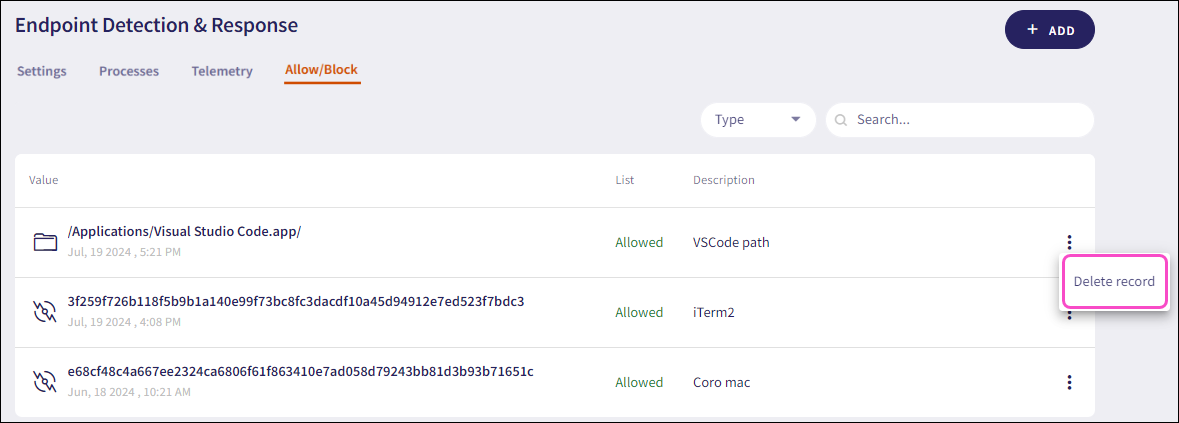
Task: Switch to the Settings tab
Action: [x=42, y=71]
